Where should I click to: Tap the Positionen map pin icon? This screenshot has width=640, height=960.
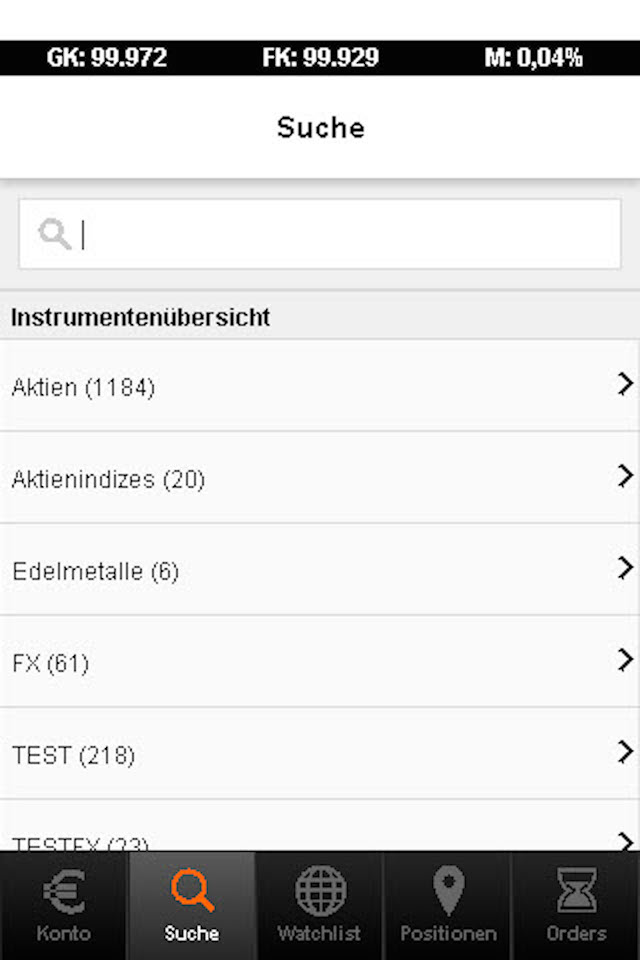[x=448, y=890]
